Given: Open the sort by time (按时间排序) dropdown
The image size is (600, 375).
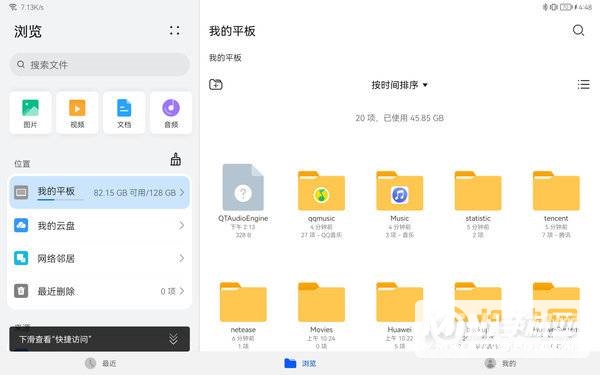Looking at the screenshot, I should coord(399,85).
